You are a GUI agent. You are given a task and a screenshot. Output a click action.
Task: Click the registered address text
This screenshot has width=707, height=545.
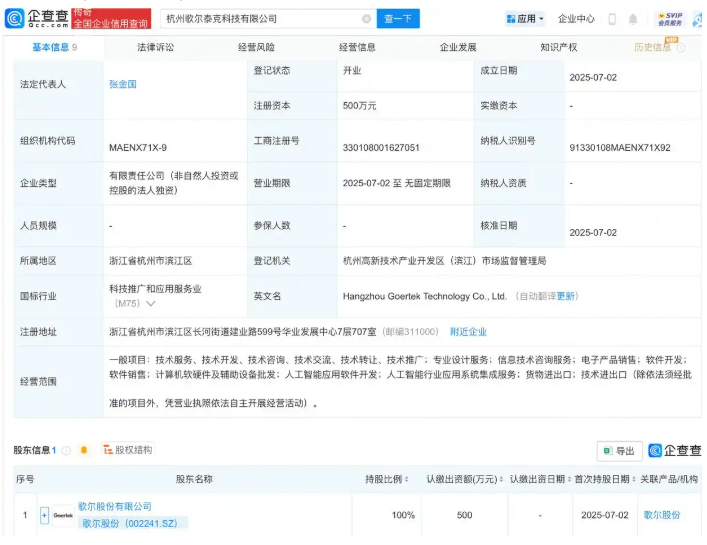[x=243, y=332]
